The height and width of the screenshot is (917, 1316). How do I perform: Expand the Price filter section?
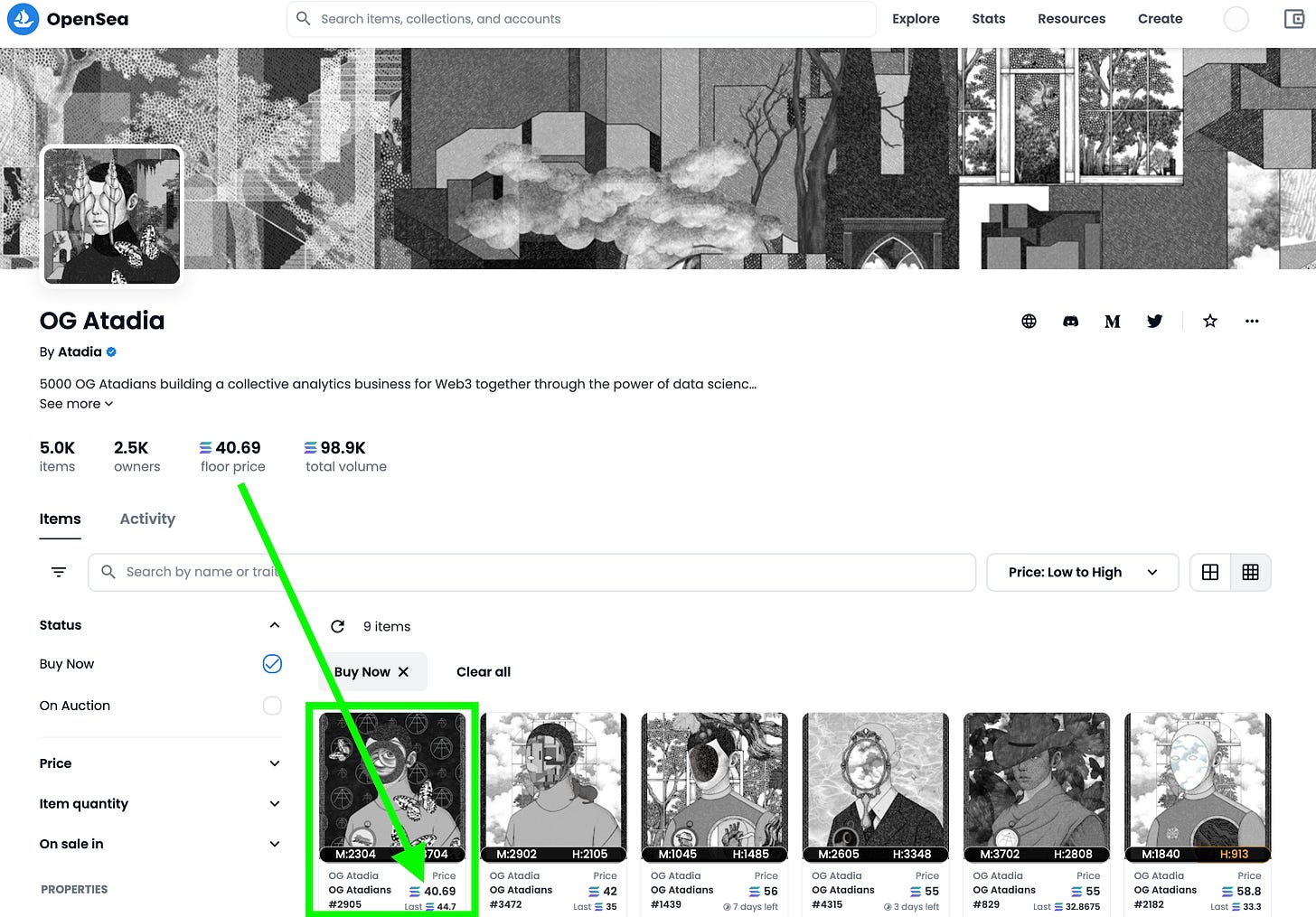point(275,763)
